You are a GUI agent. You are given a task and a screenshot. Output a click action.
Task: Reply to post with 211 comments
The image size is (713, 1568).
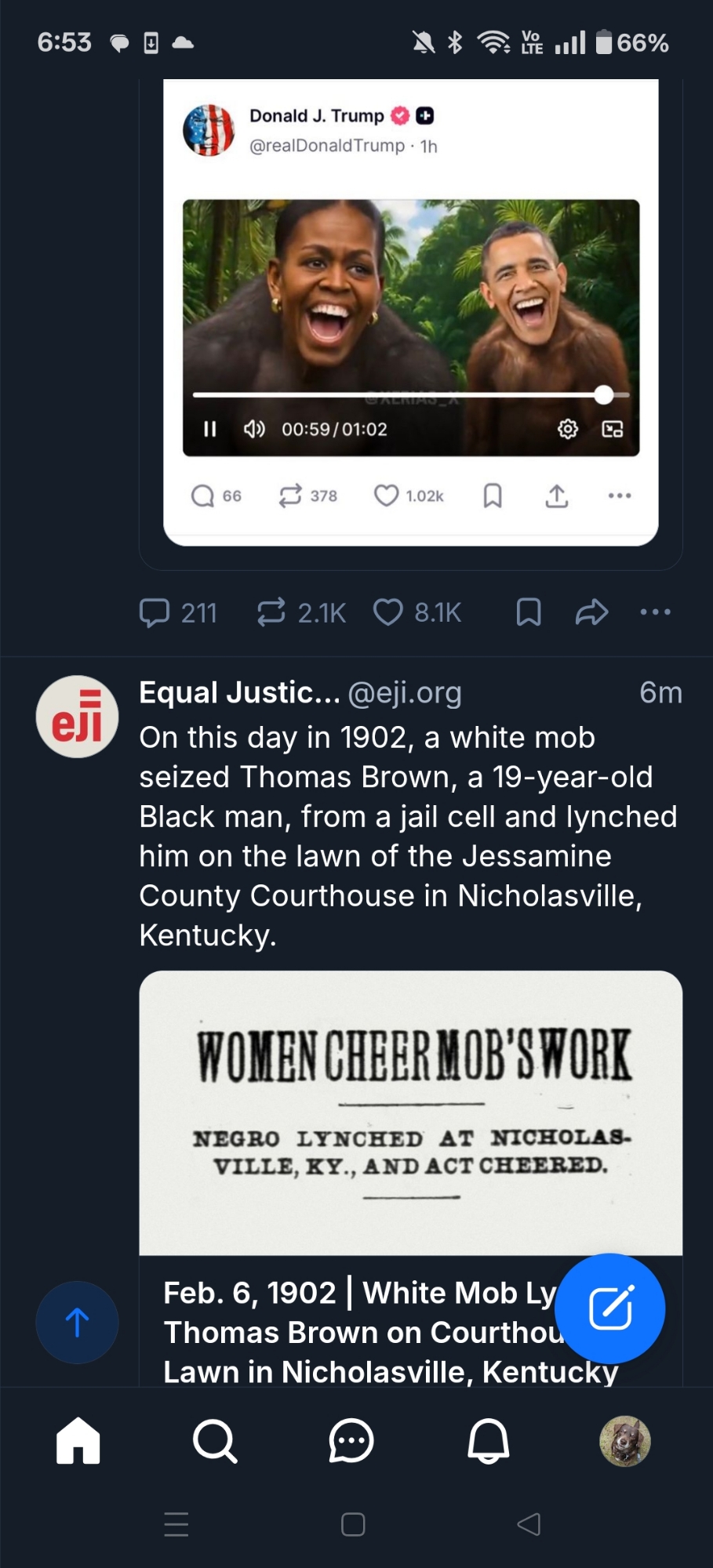pos(155,612)
